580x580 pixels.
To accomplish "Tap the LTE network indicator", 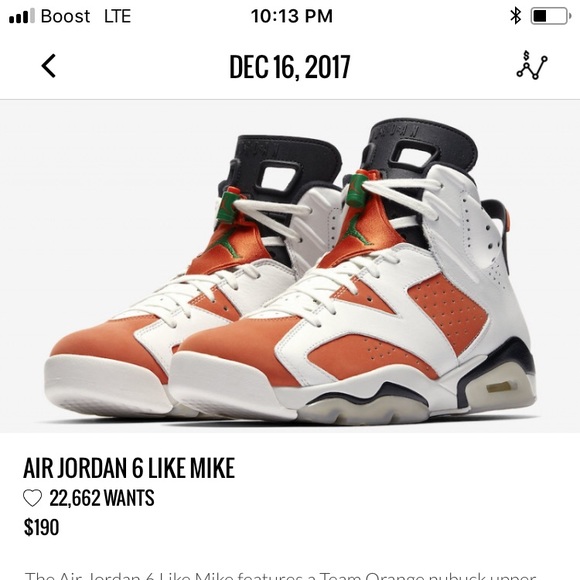I will click(117, 16).
